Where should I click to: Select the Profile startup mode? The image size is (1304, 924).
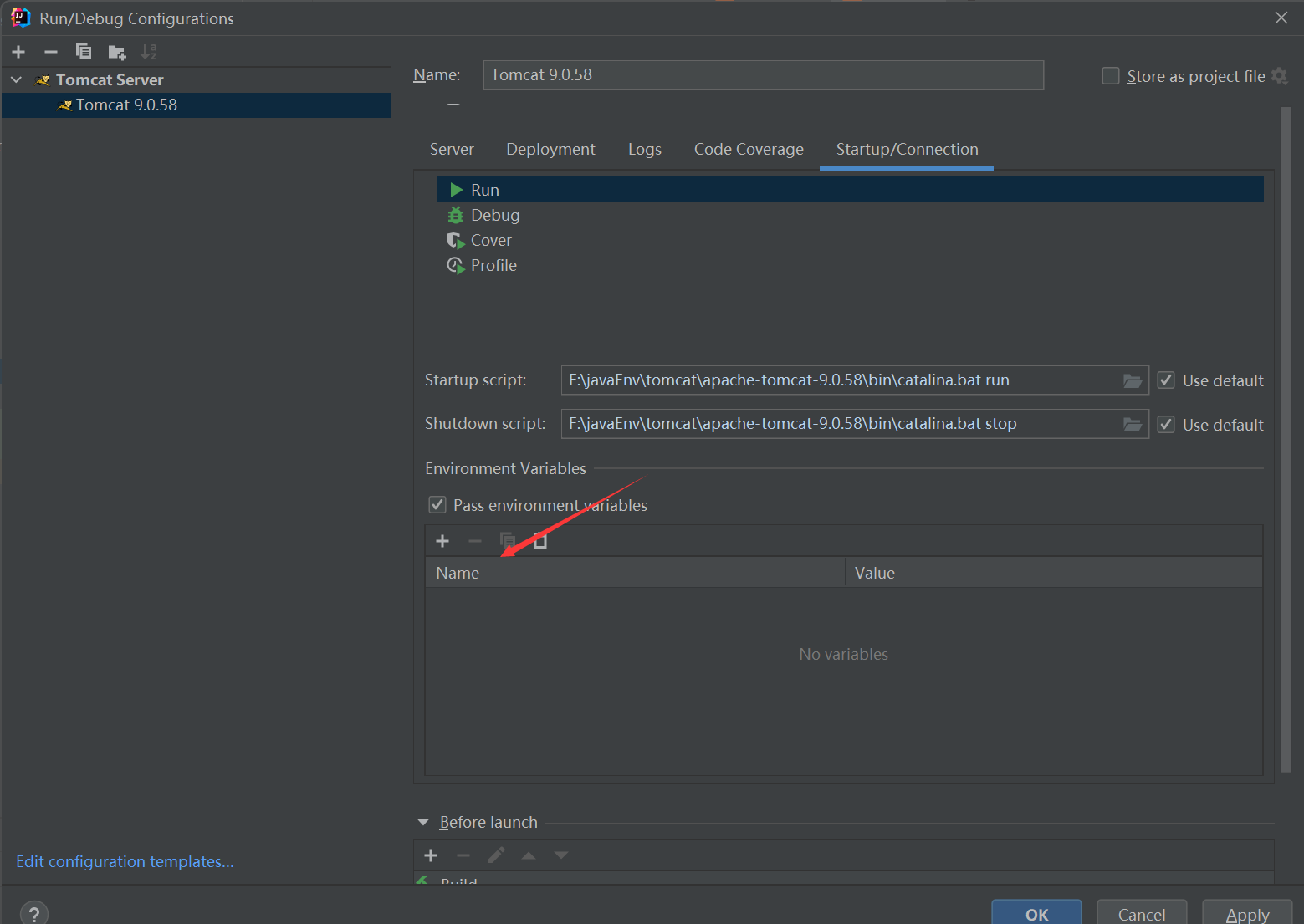[850, 265]
